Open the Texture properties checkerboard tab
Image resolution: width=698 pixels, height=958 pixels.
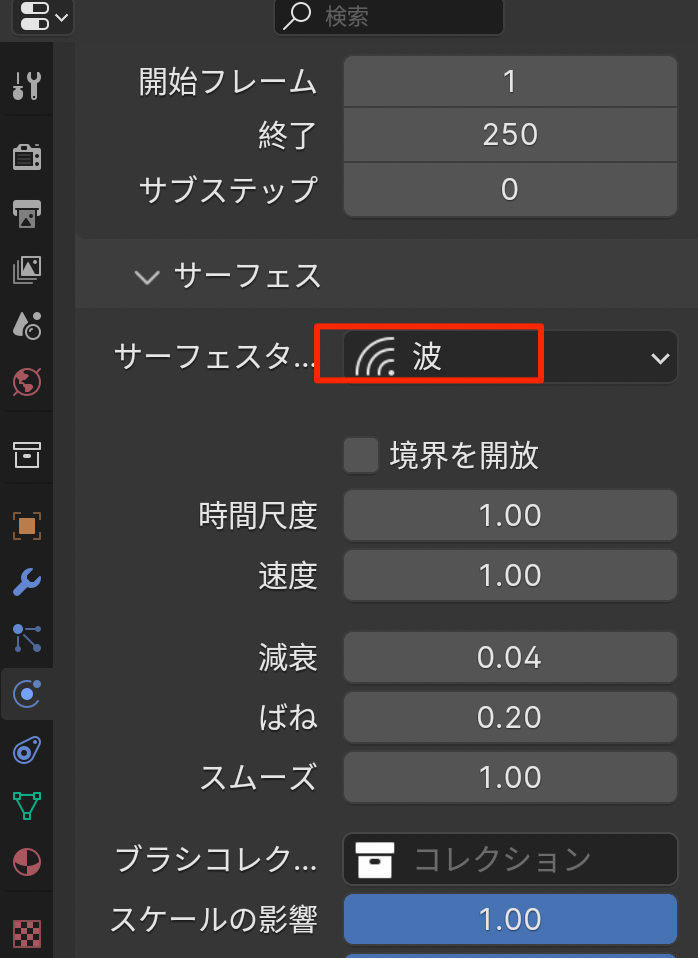click(26, 931)
